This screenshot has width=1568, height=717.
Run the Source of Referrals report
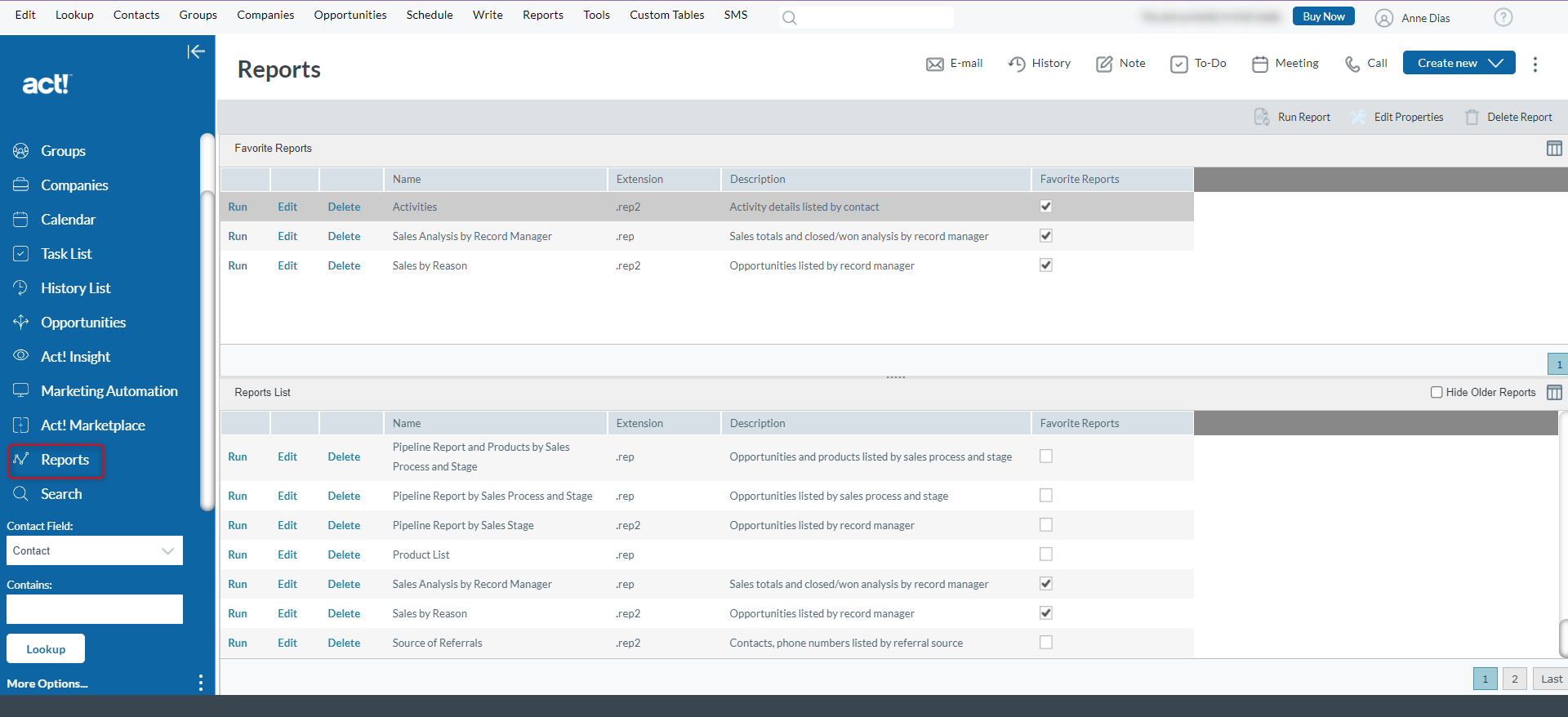pyautogui.click(x=238, y=643)
